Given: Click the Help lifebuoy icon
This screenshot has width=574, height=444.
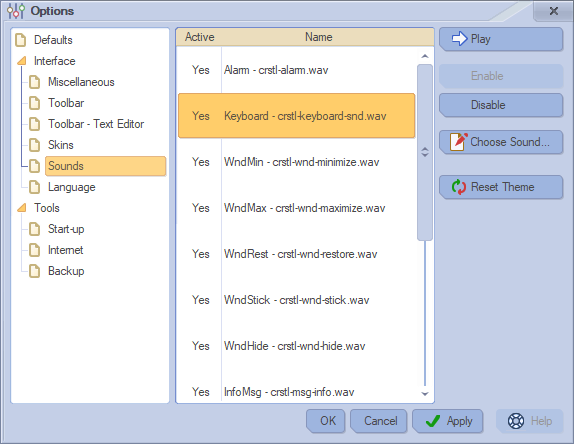Looking at the screenshot, I should click(x=516, y=421).
